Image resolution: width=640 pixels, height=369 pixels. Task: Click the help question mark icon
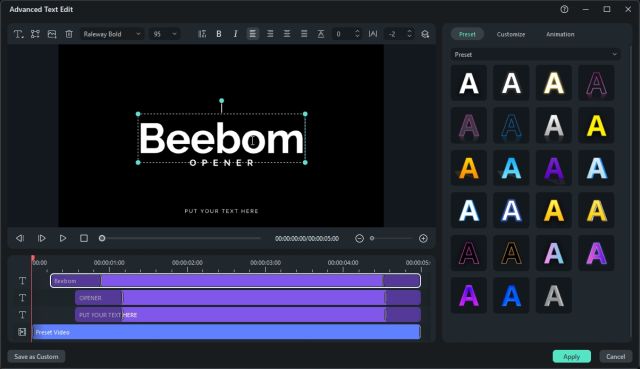click(564, 9)
